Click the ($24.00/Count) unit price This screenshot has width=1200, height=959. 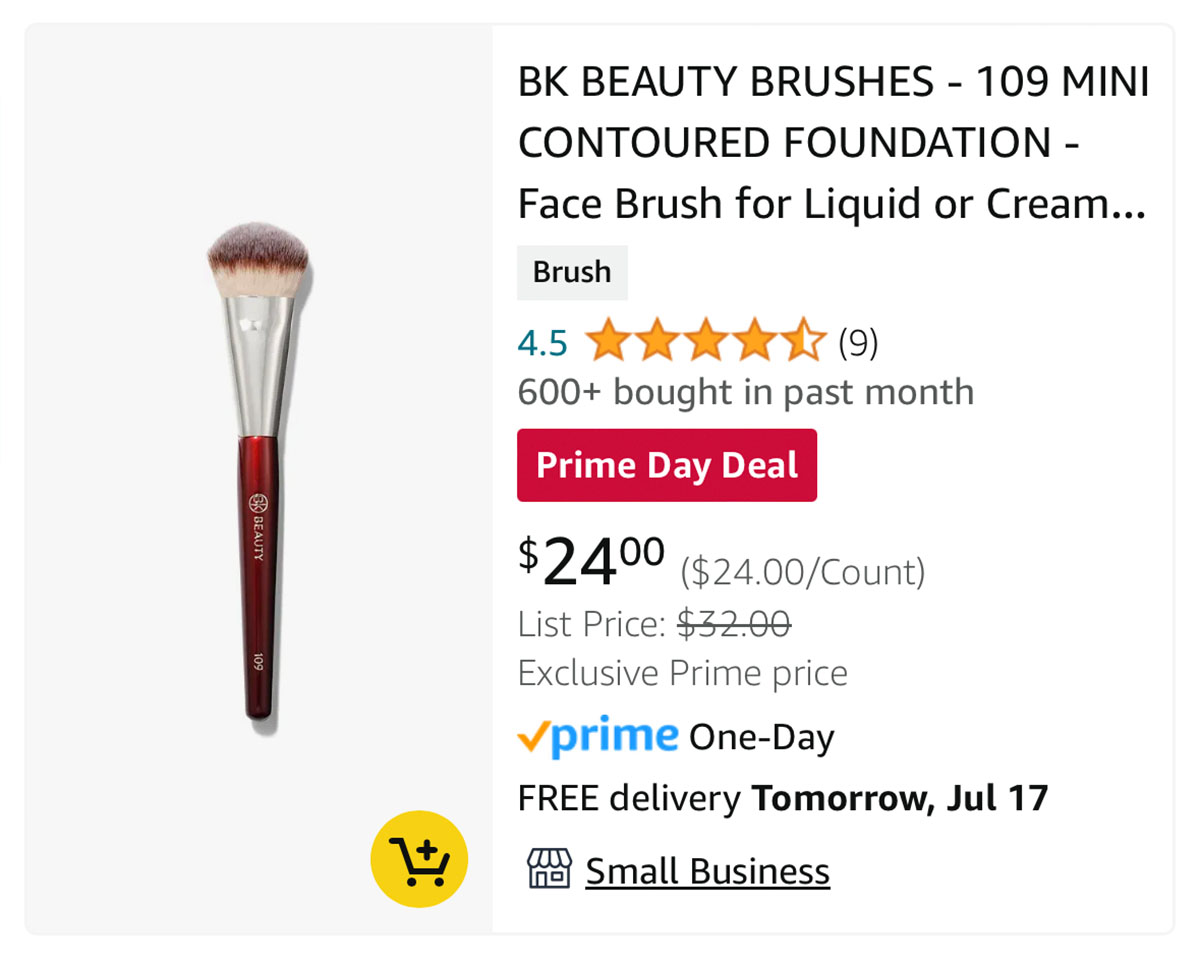(803, 573)
